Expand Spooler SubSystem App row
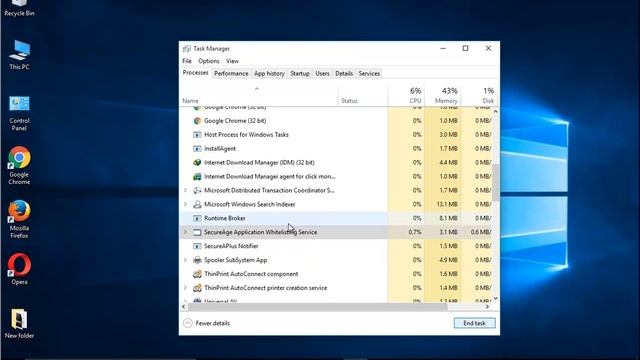This screenshot has width=640, height=360. click(185, 260)
